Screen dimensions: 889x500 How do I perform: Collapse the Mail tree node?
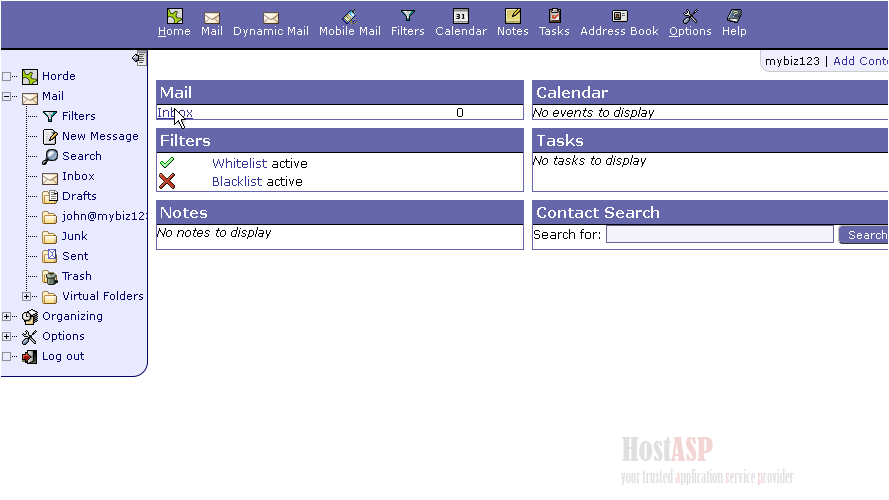[x=7, y=97]
